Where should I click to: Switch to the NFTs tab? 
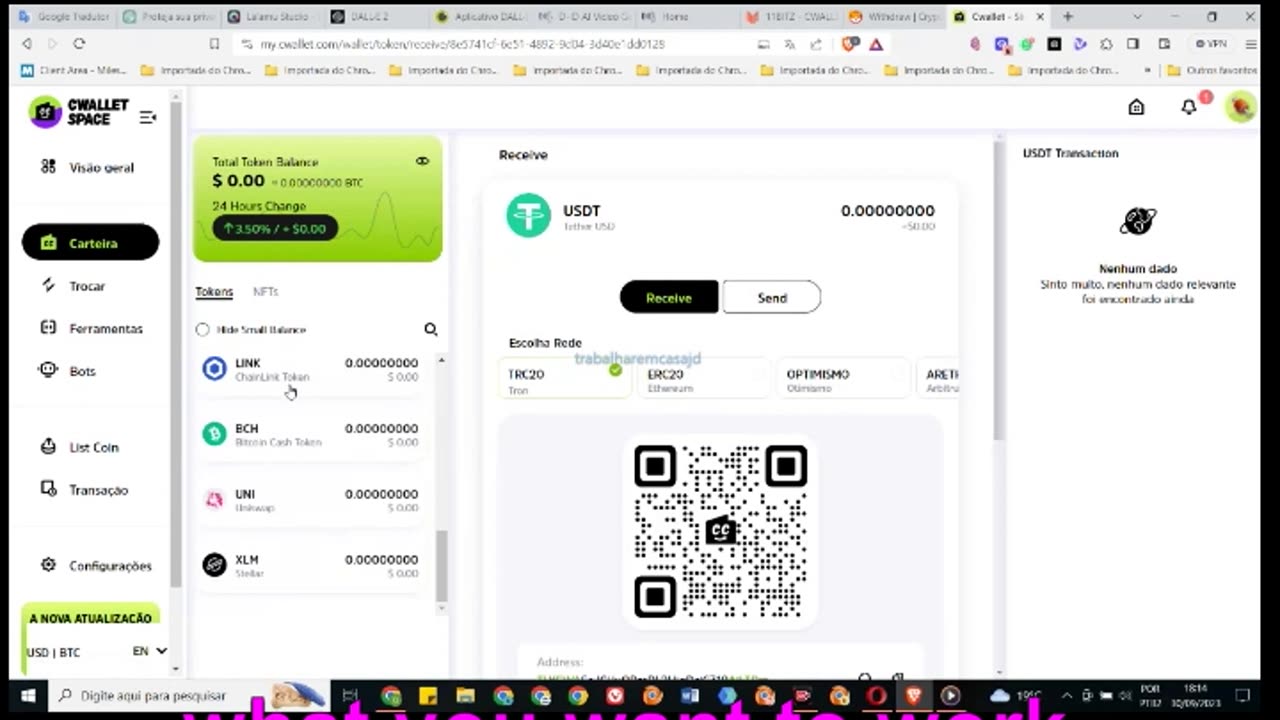[265, 291]
